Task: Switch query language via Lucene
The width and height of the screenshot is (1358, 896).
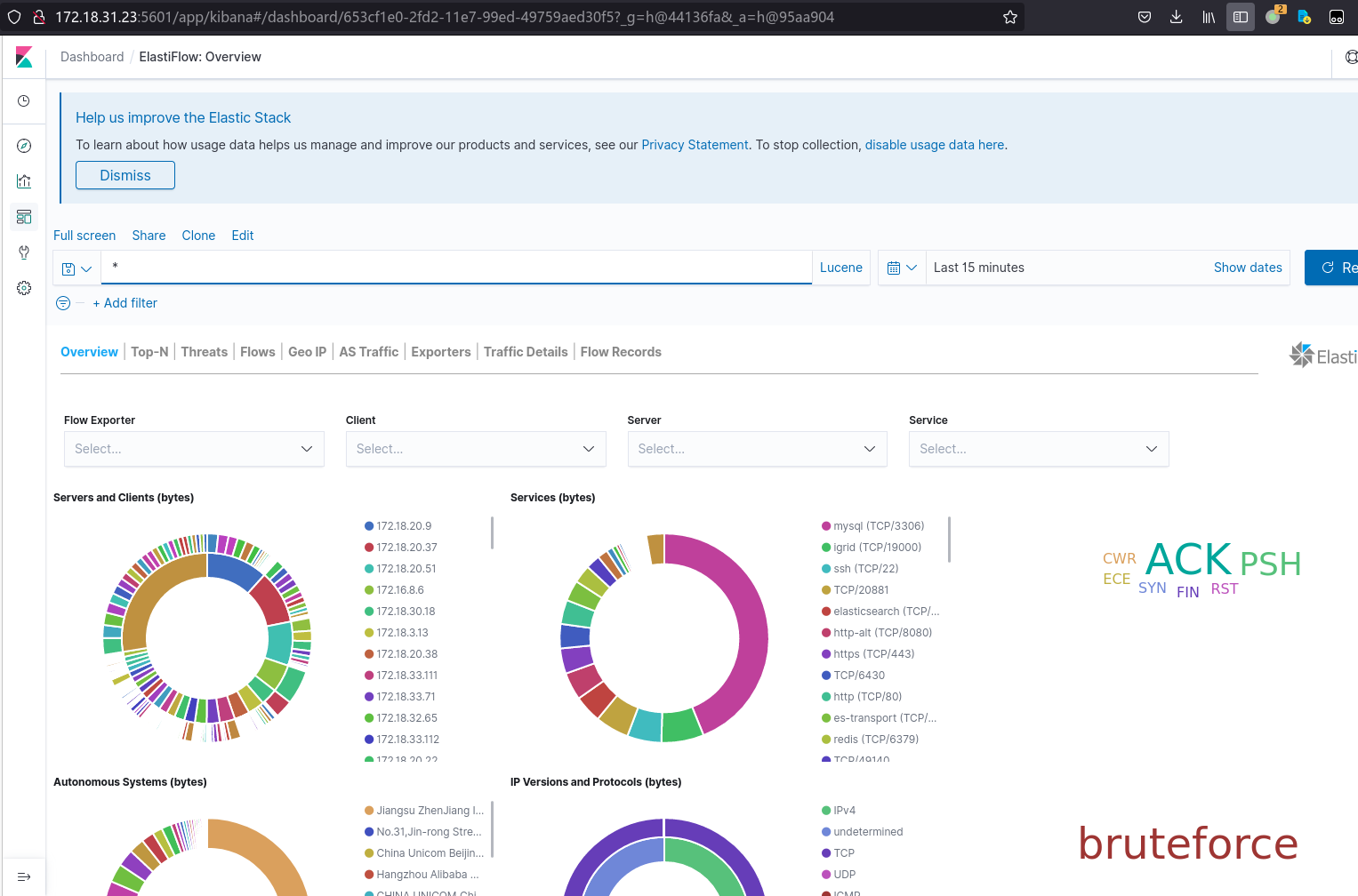Action: tap(841, 268)
